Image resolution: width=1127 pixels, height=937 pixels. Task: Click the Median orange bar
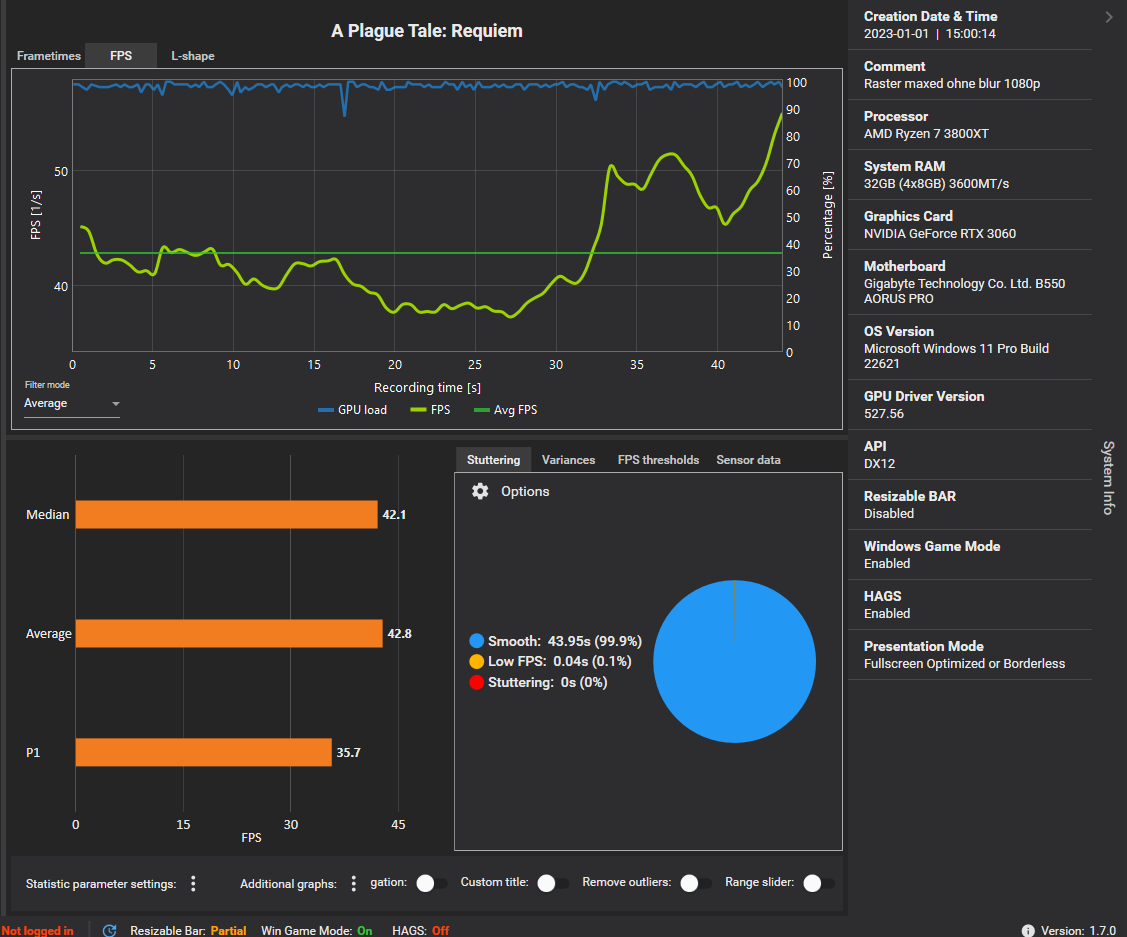click(226, 514)
